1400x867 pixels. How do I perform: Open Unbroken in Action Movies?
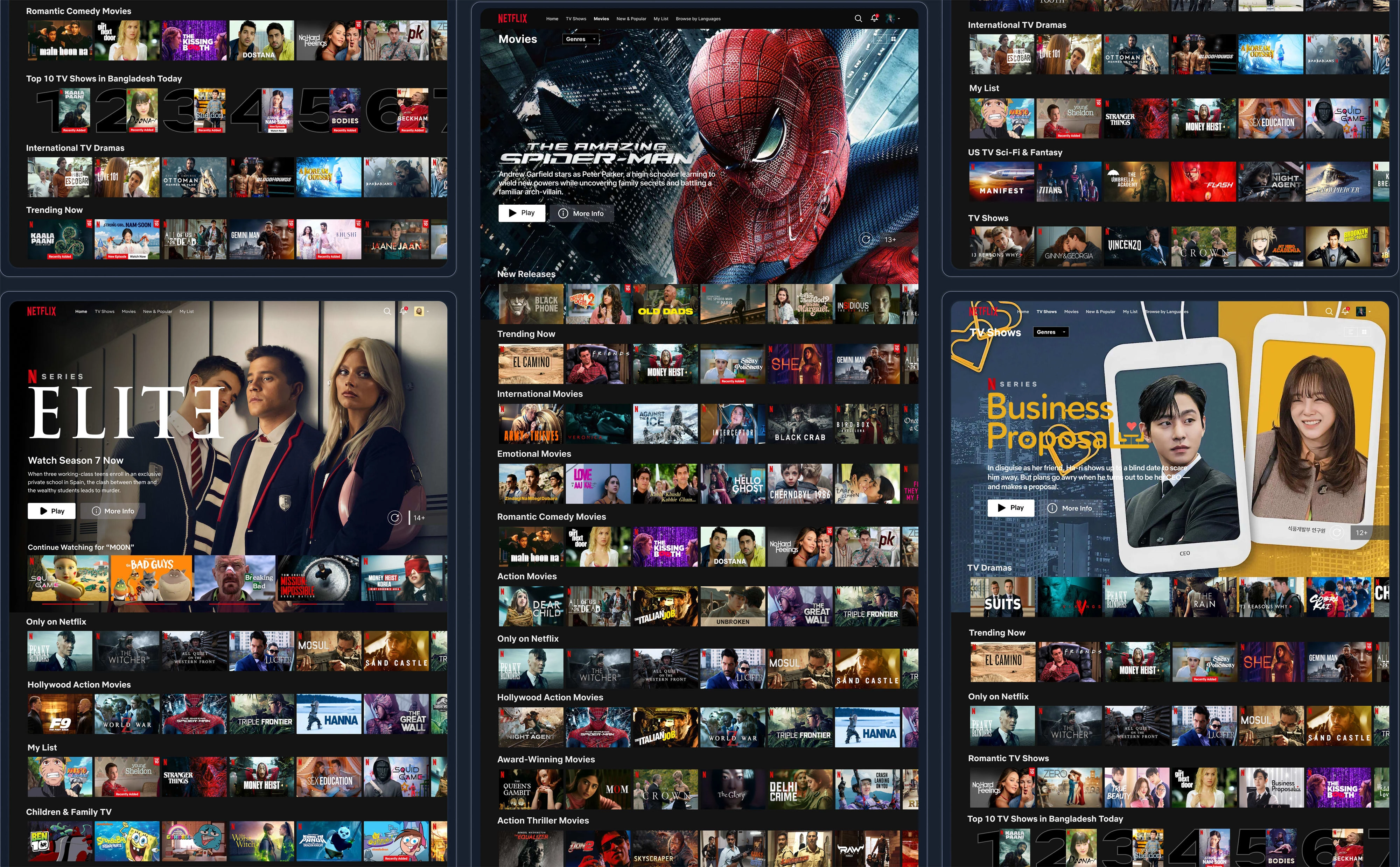coord(733,606)
